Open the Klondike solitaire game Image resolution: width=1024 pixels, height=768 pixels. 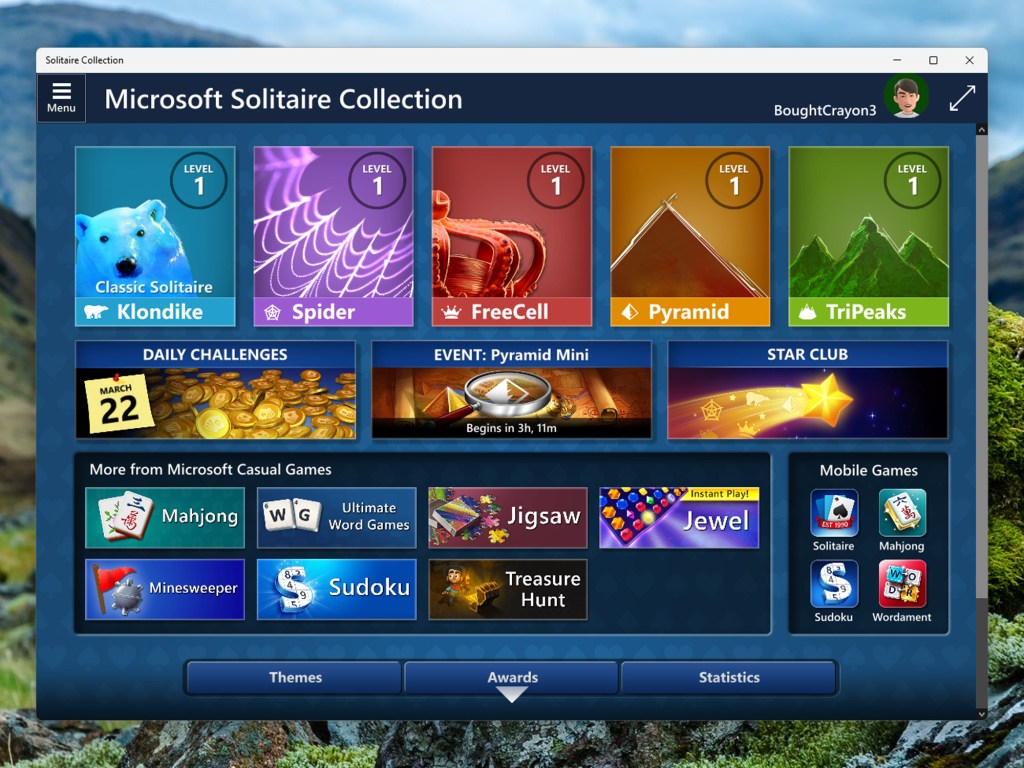tap(155, 237)
